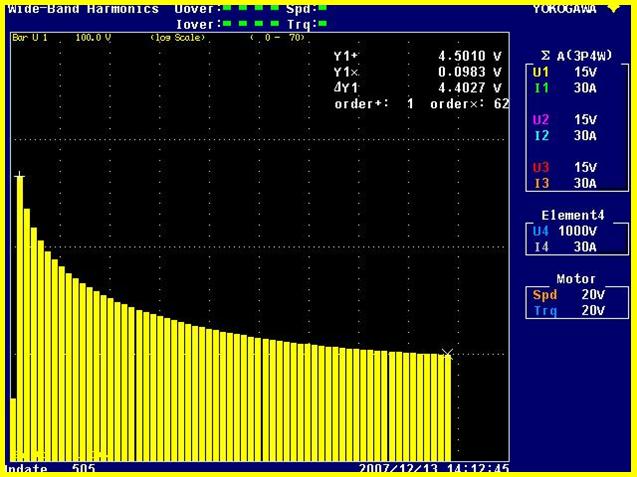Click the Y1+ value 4.5010 V

470,56
